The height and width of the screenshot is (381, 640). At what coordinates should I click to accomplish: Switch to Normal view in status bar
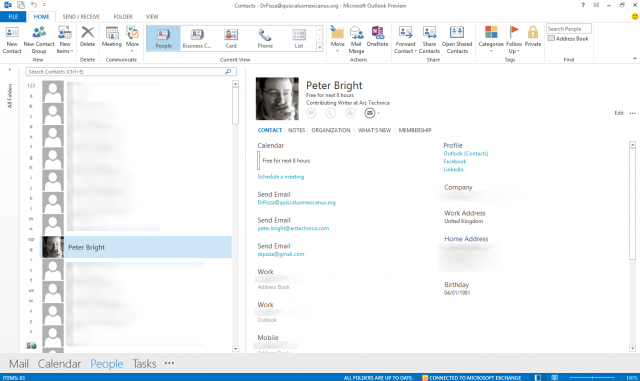coord(538,378)
